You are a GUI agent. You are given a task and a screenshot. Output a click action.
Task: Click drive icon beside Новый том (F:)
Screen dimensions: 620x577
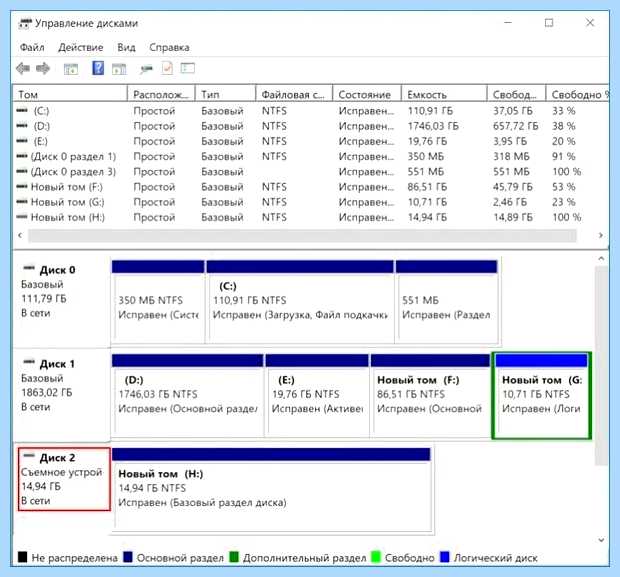pyautogui.click(x=22, y=187)
